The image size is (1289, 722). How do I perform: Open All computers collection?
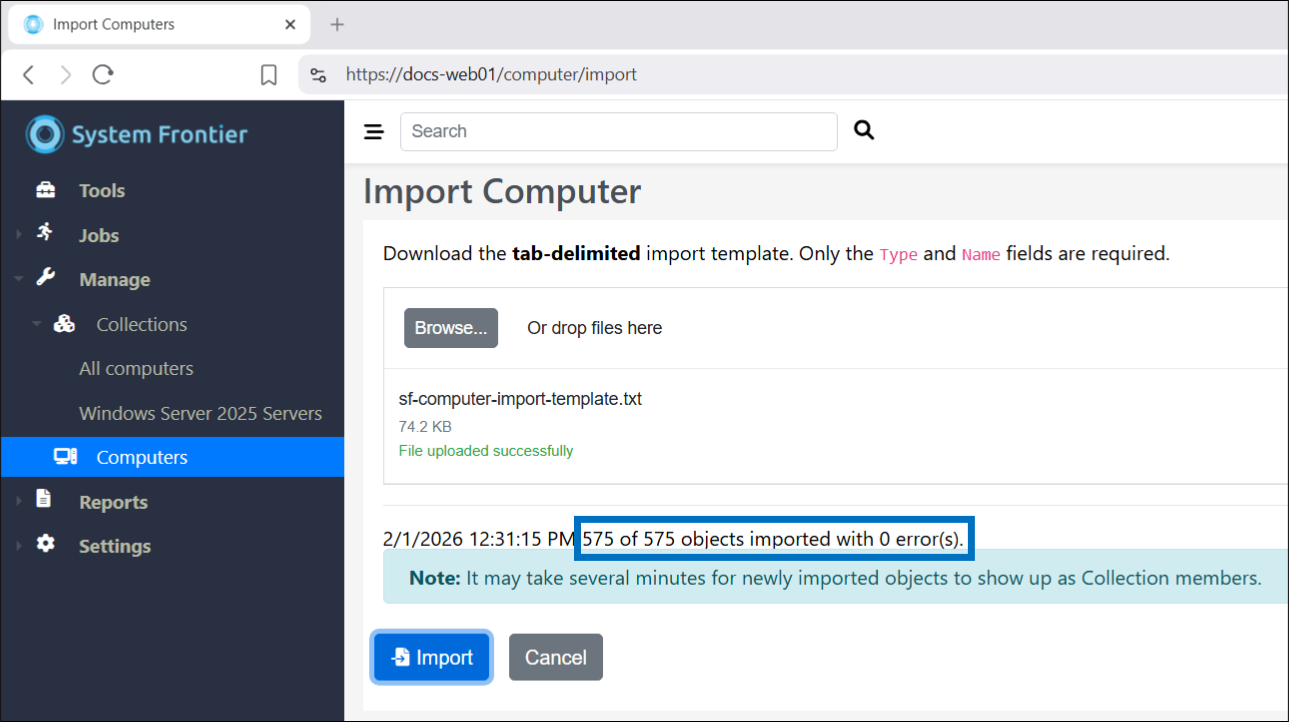click(136, 369)
